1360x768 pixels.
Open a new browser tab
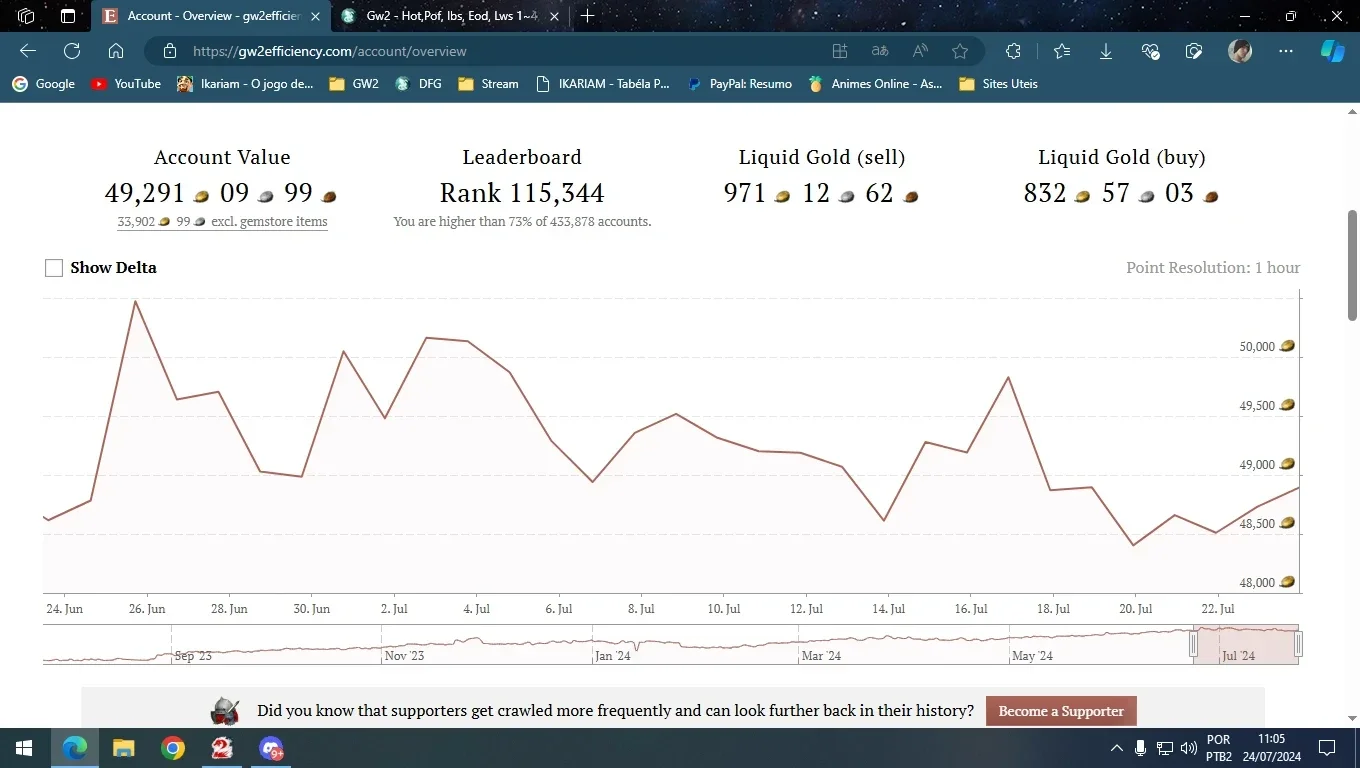click(x=588, y=16)
